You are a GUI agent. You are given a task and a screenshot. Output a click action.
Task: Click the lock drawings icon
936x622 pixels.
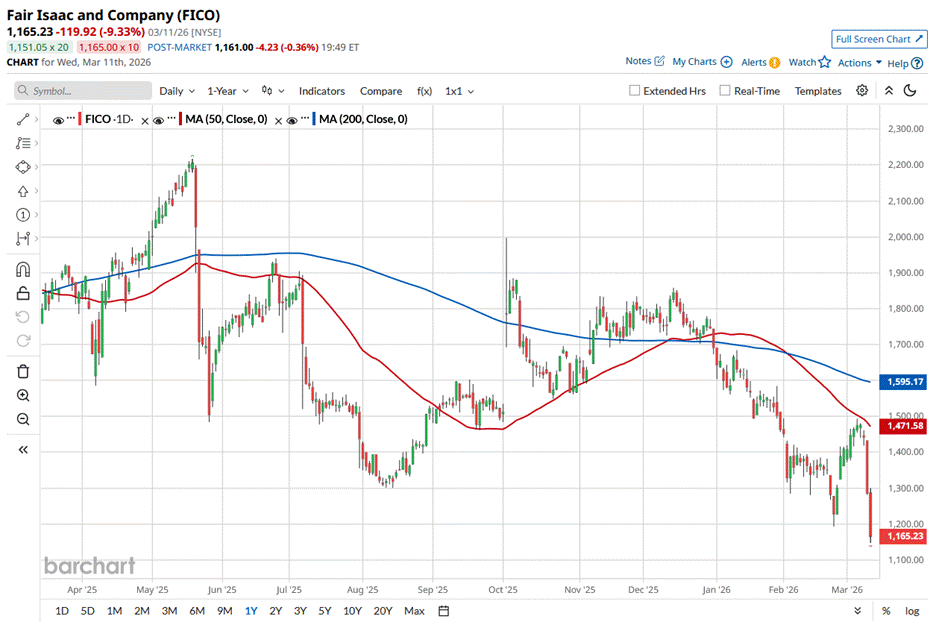[x=23, y=293]
